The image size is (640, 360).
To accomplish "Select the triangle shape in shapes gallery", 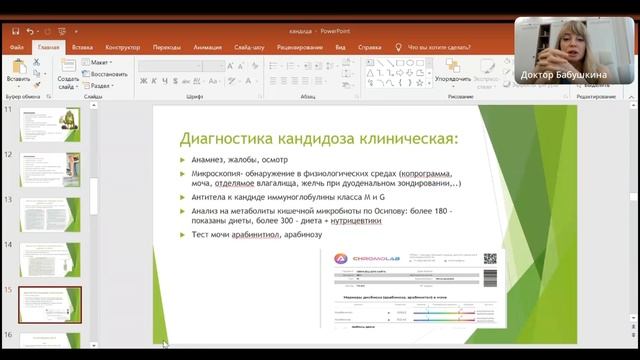I will pyautogui.click(x=370, y=73).
